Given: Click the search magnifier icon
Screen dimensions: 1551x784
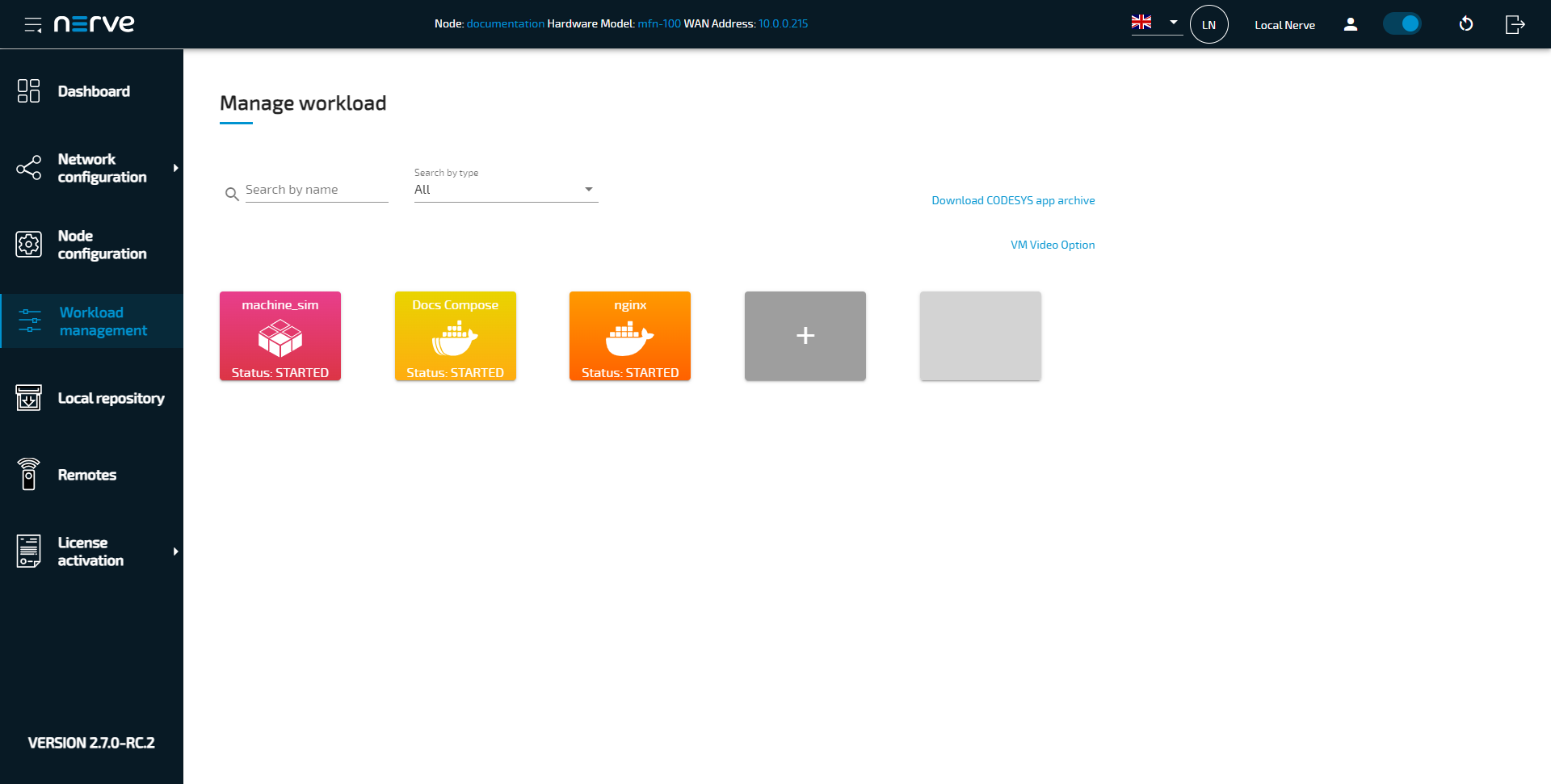Looking at the screenshot, I should pyautogui.click(x=232, y=194).
